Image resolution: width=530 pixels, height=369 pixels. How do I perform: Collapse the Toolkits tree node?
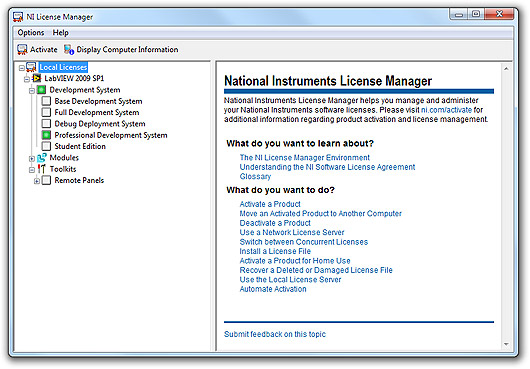pos(32,170)
